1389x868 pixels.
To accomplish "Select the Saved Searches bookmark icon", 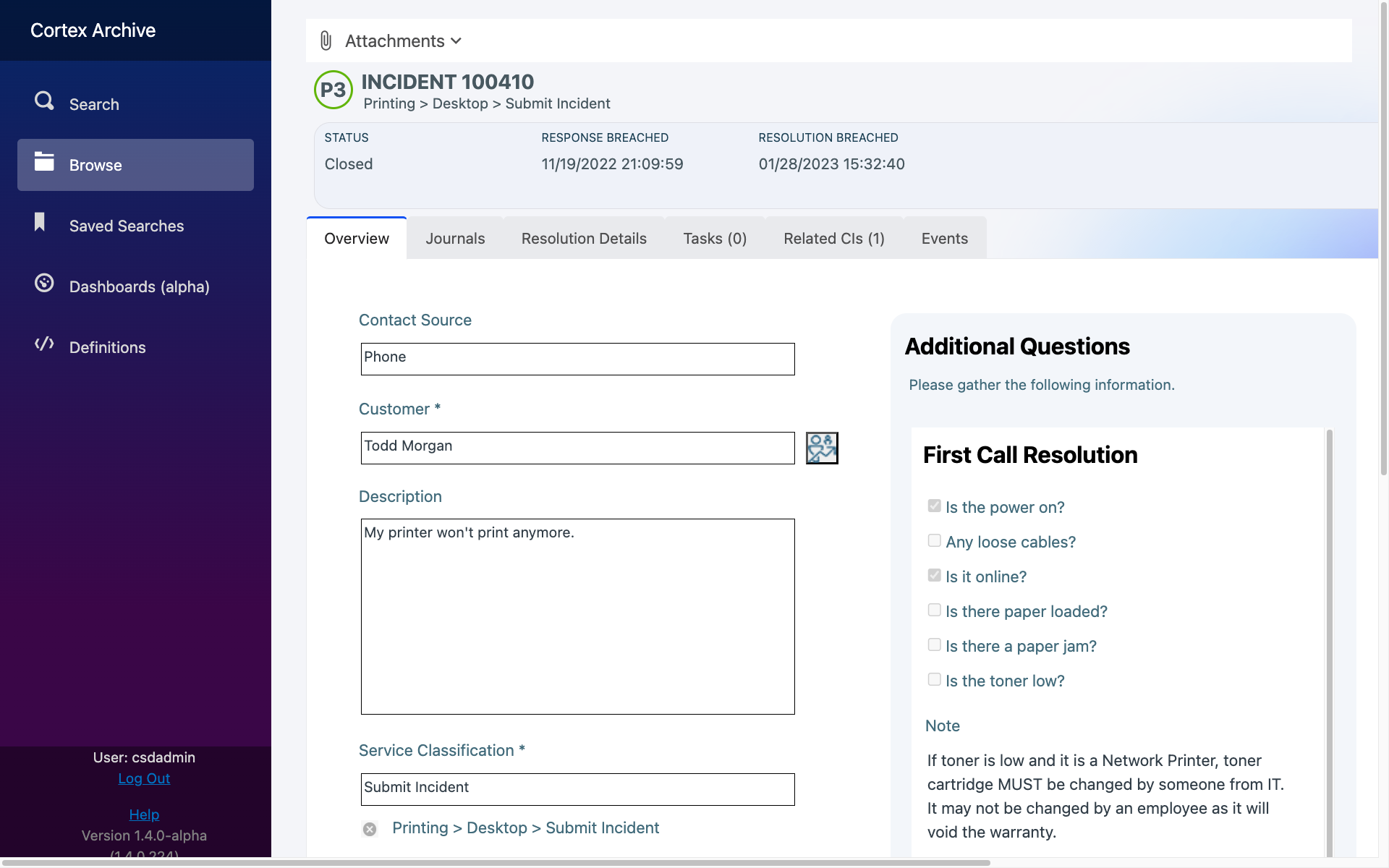I will (39, 223).
